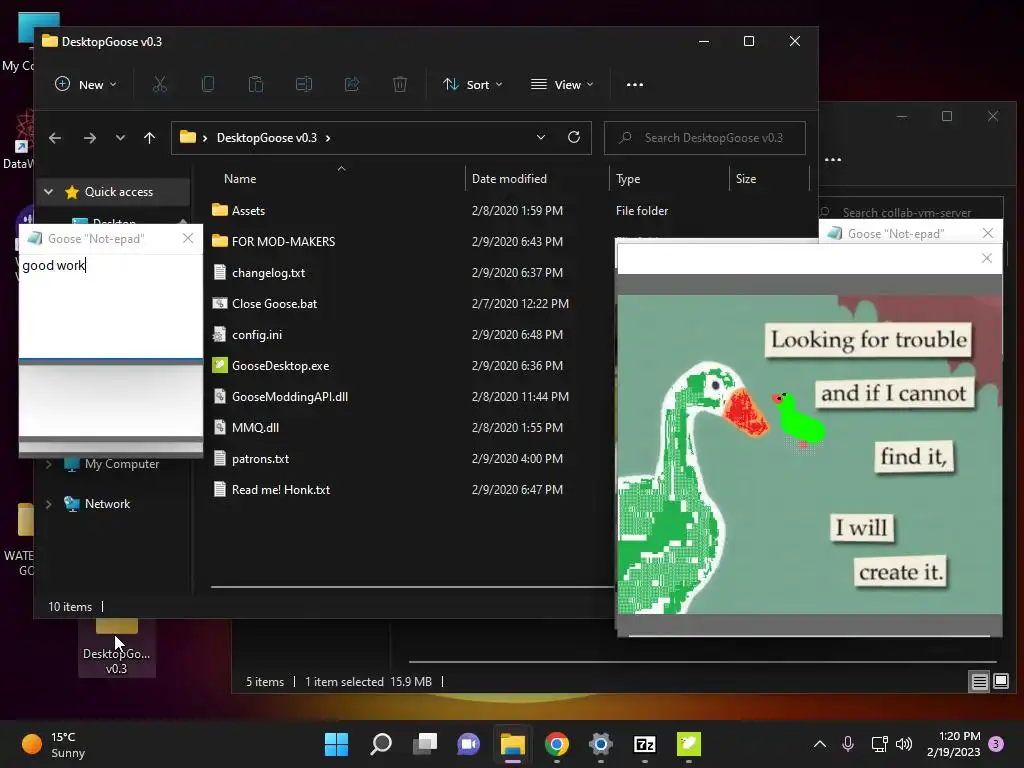Switch back window to details view

(x=980, y=682)
